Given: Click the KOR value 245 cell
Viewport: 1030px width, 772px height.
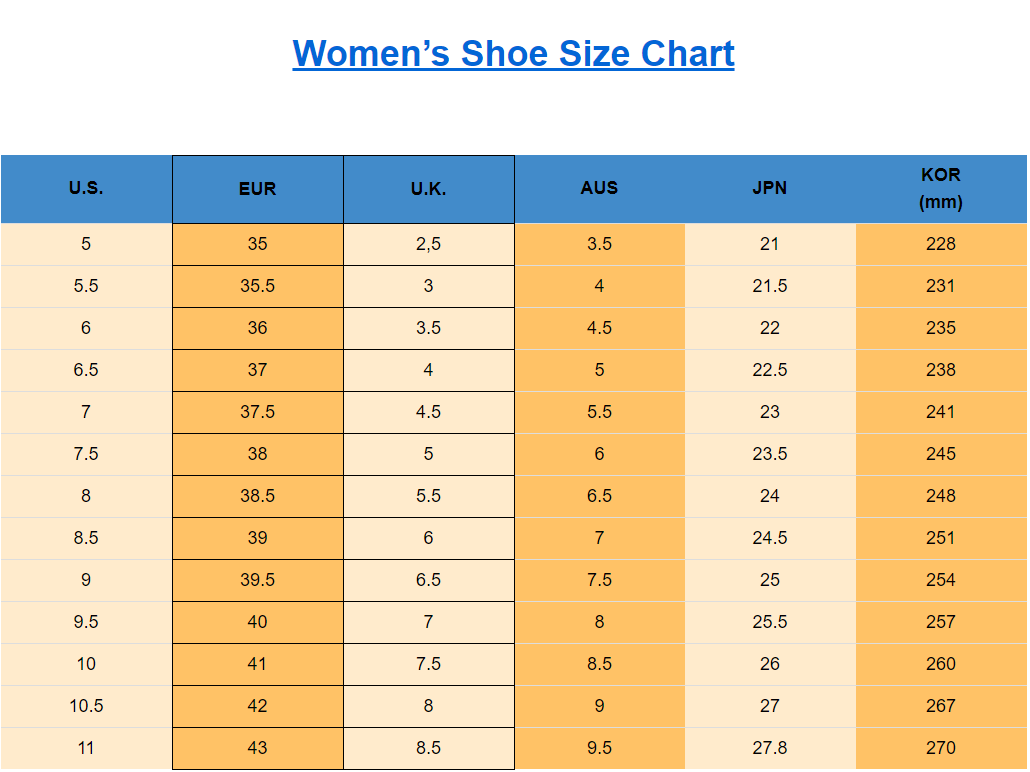Looking at the screenshot, I should [x=940, y=454].
